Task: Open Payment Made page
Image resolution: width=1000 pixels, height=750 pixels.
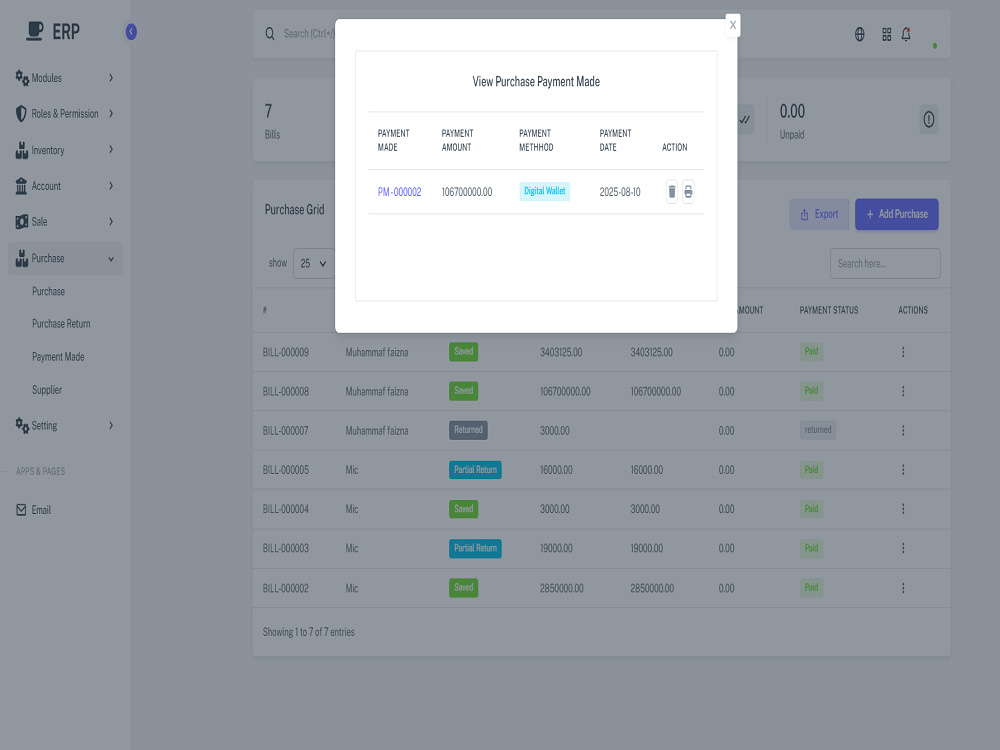Action: coord(58,357)
